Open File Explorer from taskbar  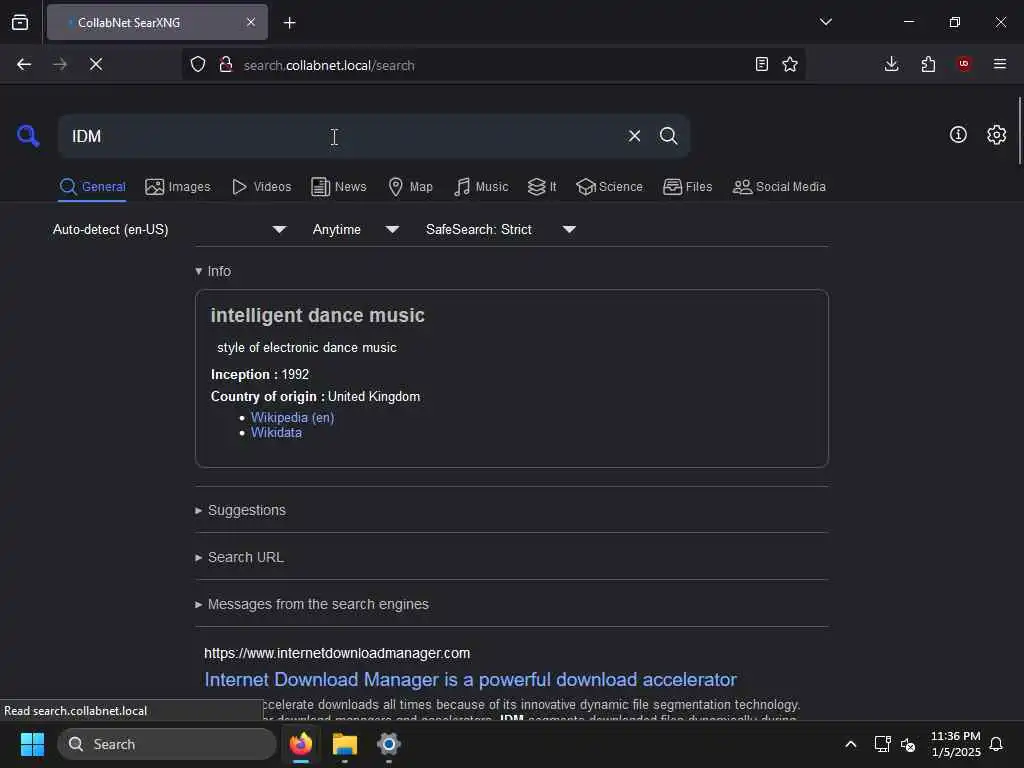tap(345, 744)
